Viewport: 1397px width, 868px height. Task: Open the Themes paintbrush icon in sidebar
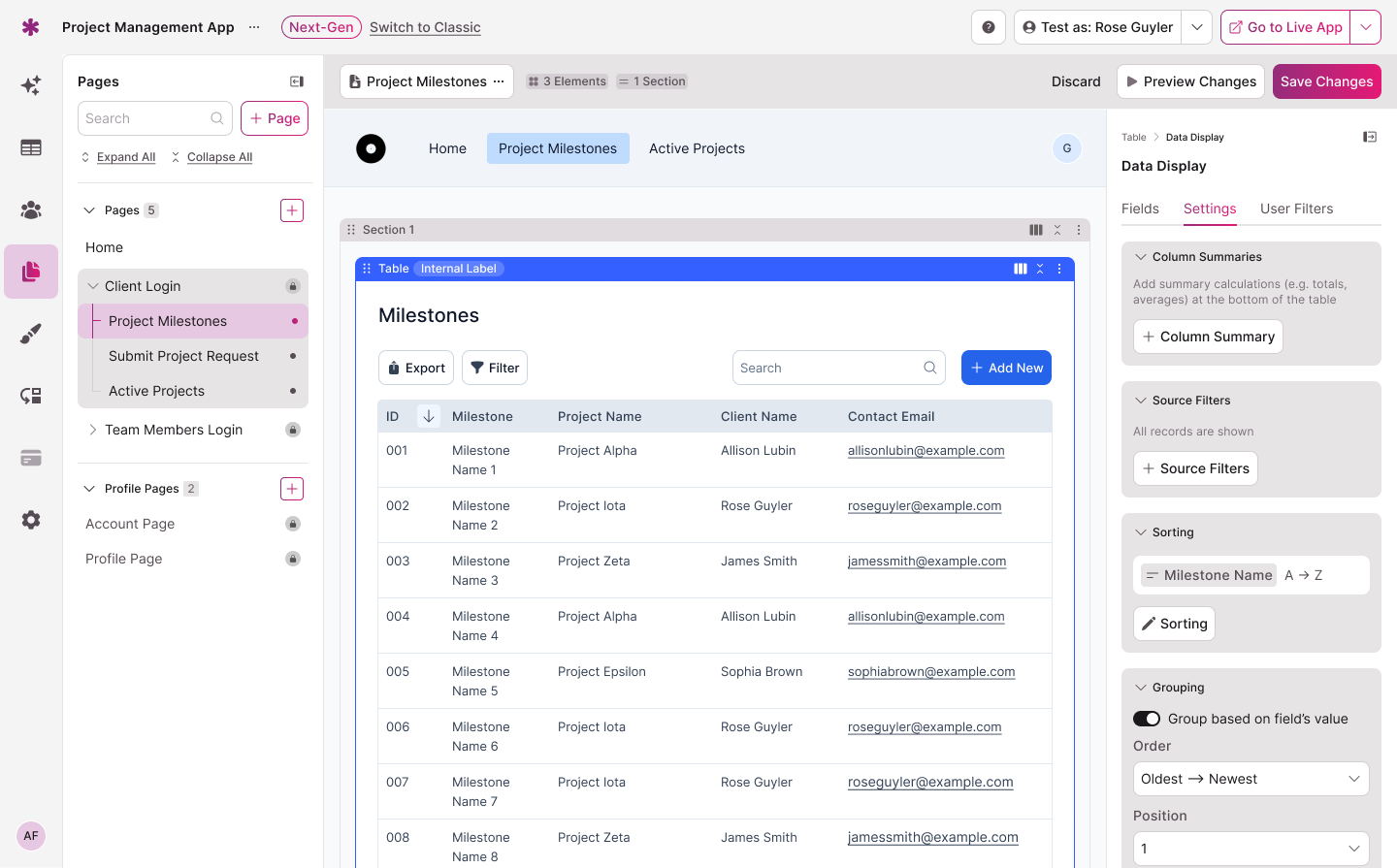[31, 334]
